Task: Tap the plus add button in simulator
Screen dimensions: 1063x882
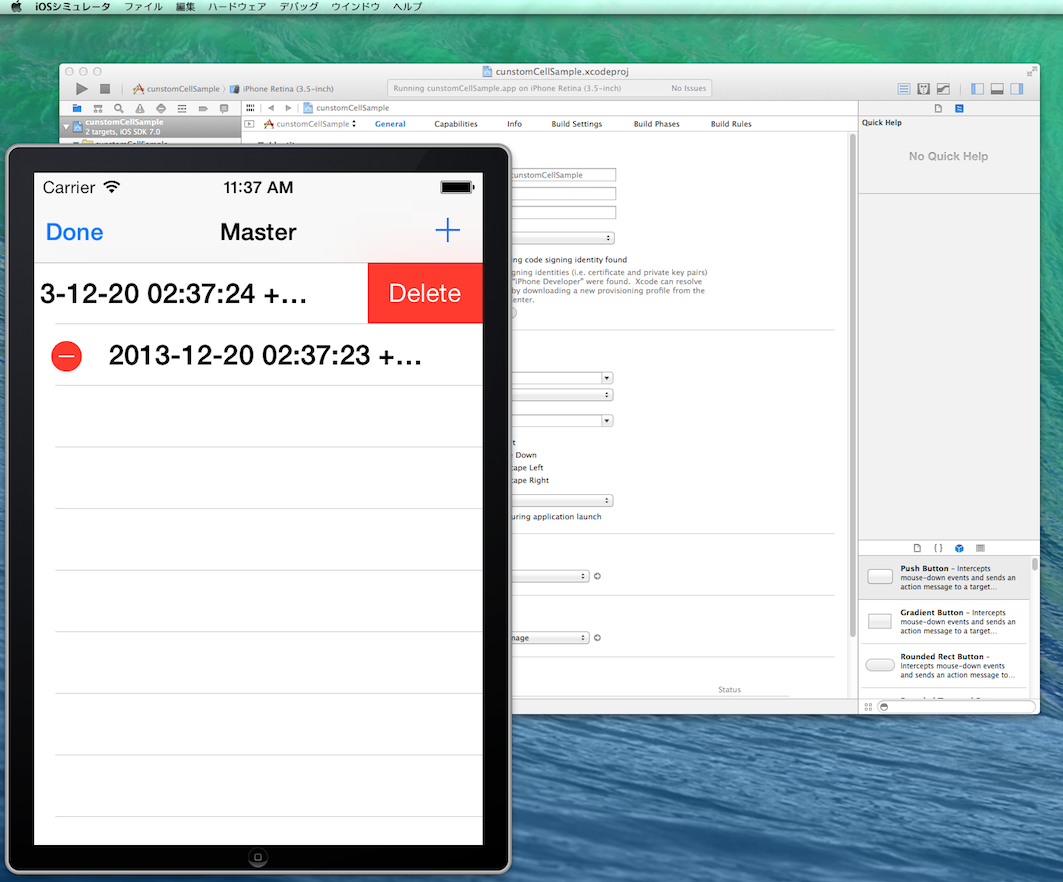Action: [447, 230]
